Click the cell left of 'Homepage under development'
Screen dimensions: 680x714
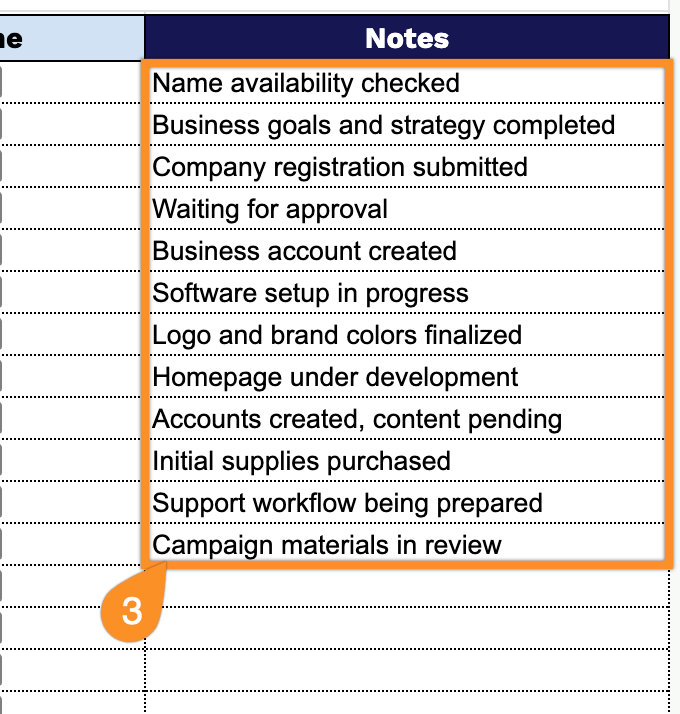coord(72,377)
